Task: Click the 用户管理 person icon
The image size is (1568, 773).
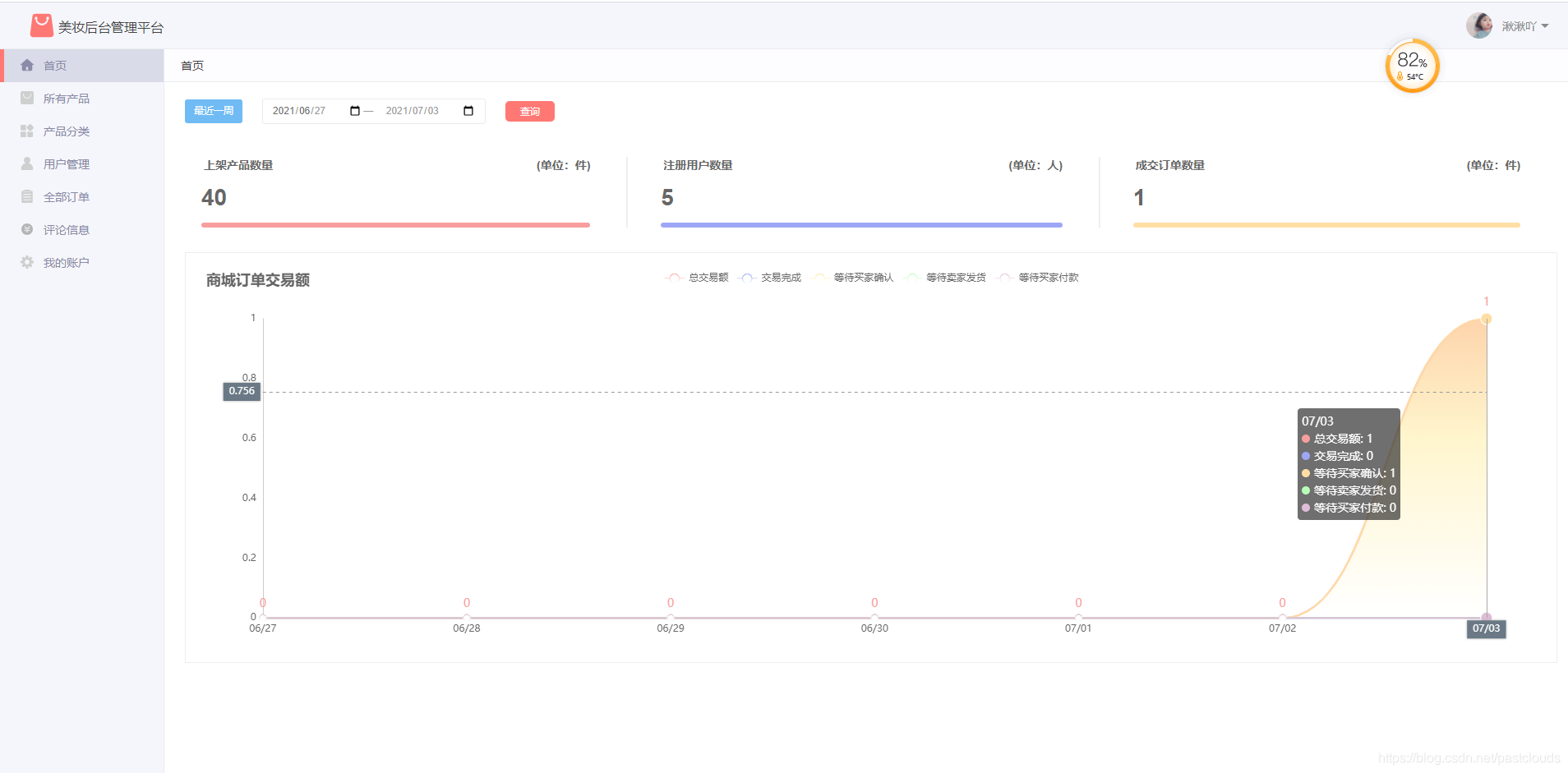Action: pos(27,163)
